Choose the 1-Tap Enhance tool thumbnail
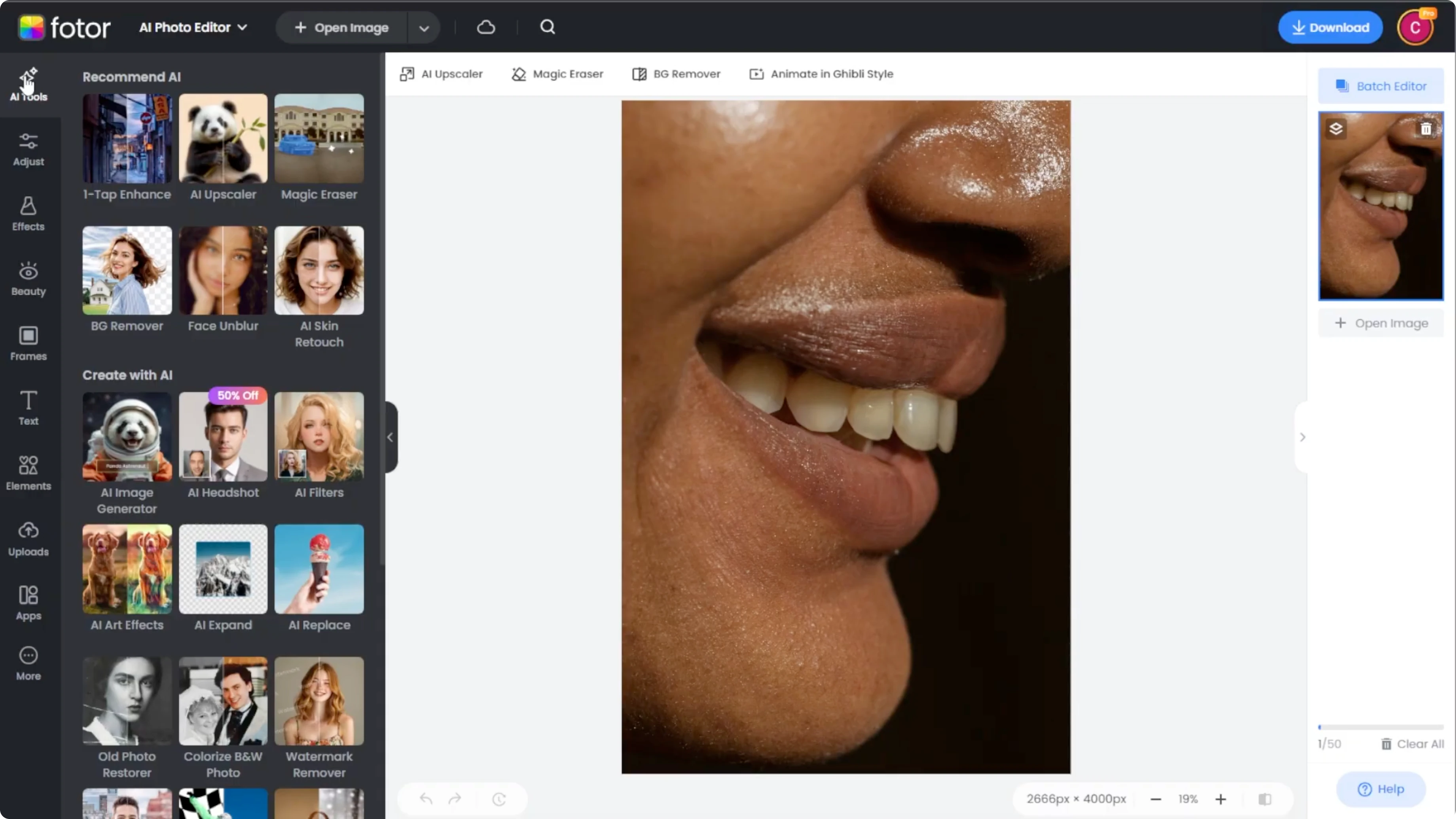Screen dimensions: 1456x819 127,138
